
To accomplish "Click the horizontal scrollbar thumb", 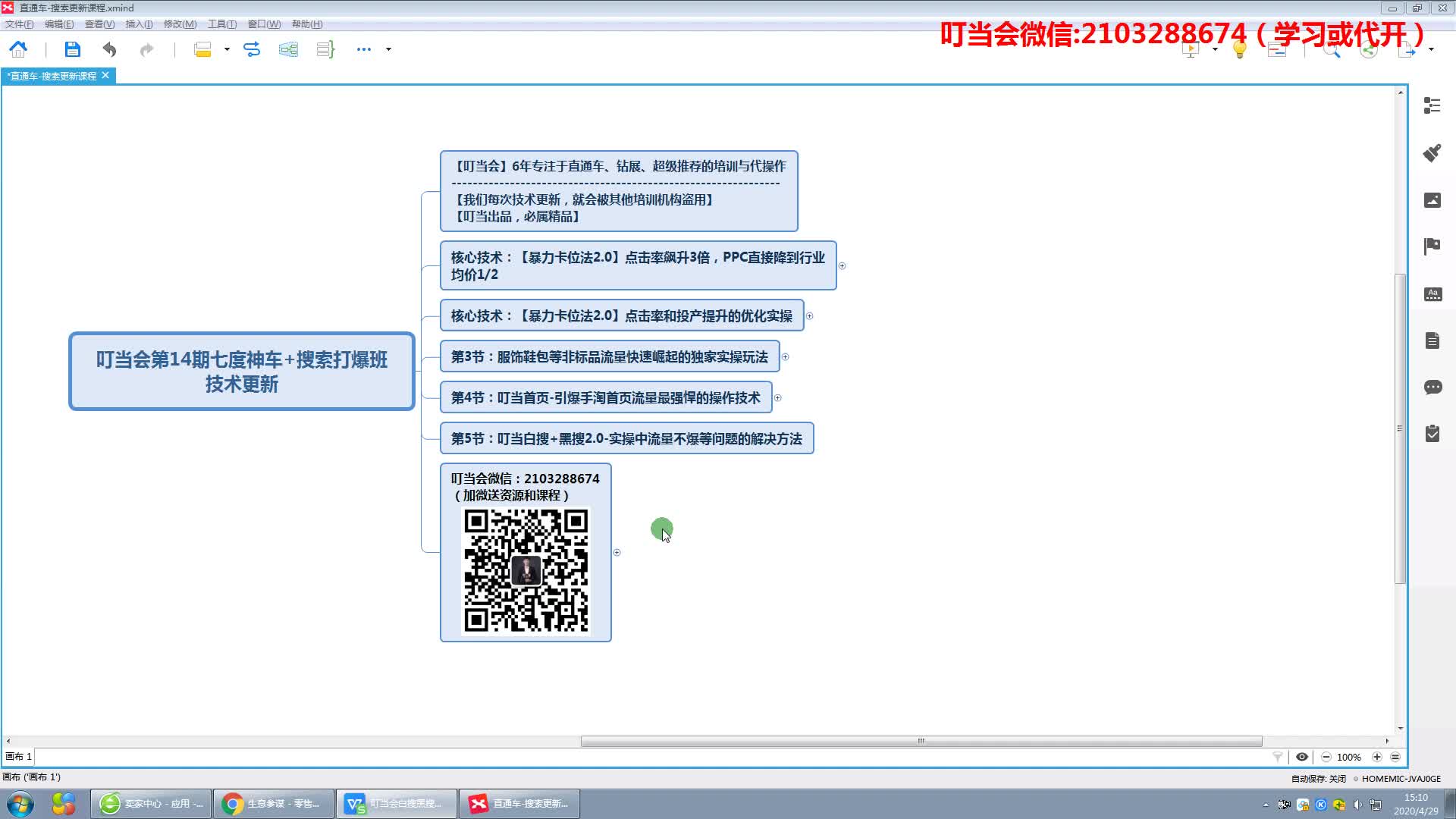I will [x=921, y=741].
